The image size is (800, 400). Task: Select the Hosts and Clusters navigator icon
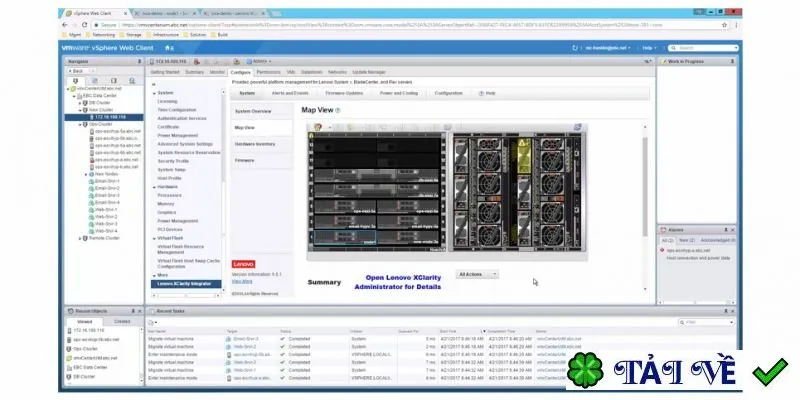76,81
